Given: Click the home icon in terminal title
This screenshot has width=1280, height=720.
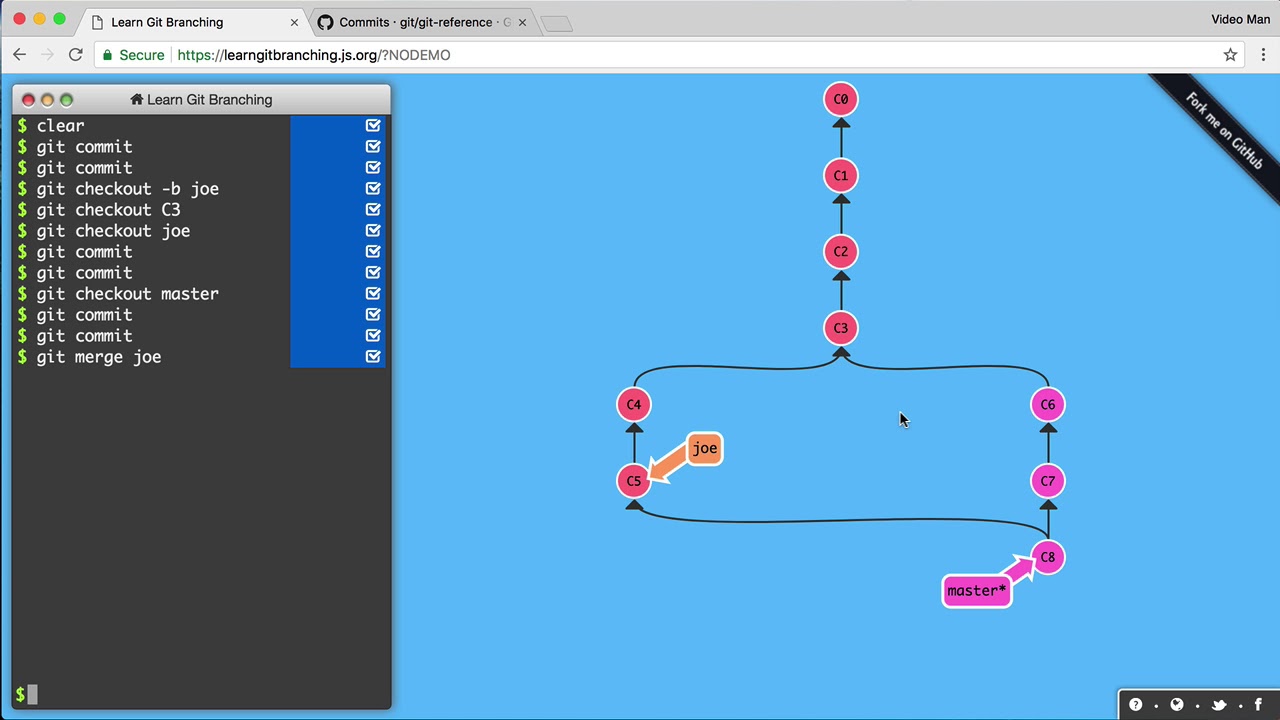Looking at the screenshot, I should point(137,99).
